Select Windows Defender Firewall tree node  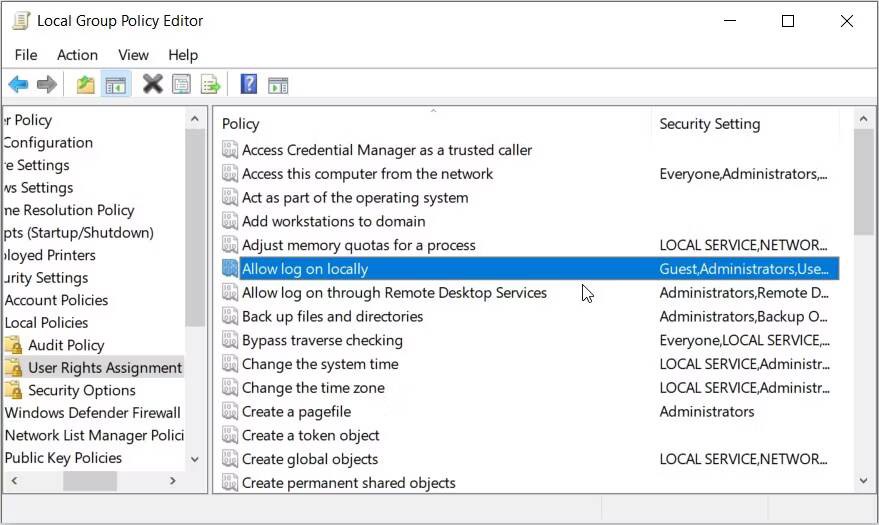click(x=92, y=412)
